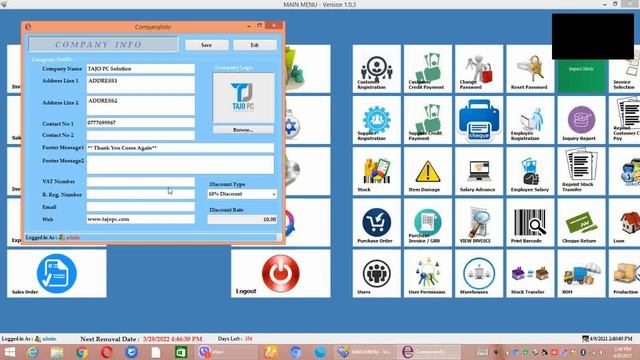
Task: Click Browse under company logo
Action: click(243, 130)
